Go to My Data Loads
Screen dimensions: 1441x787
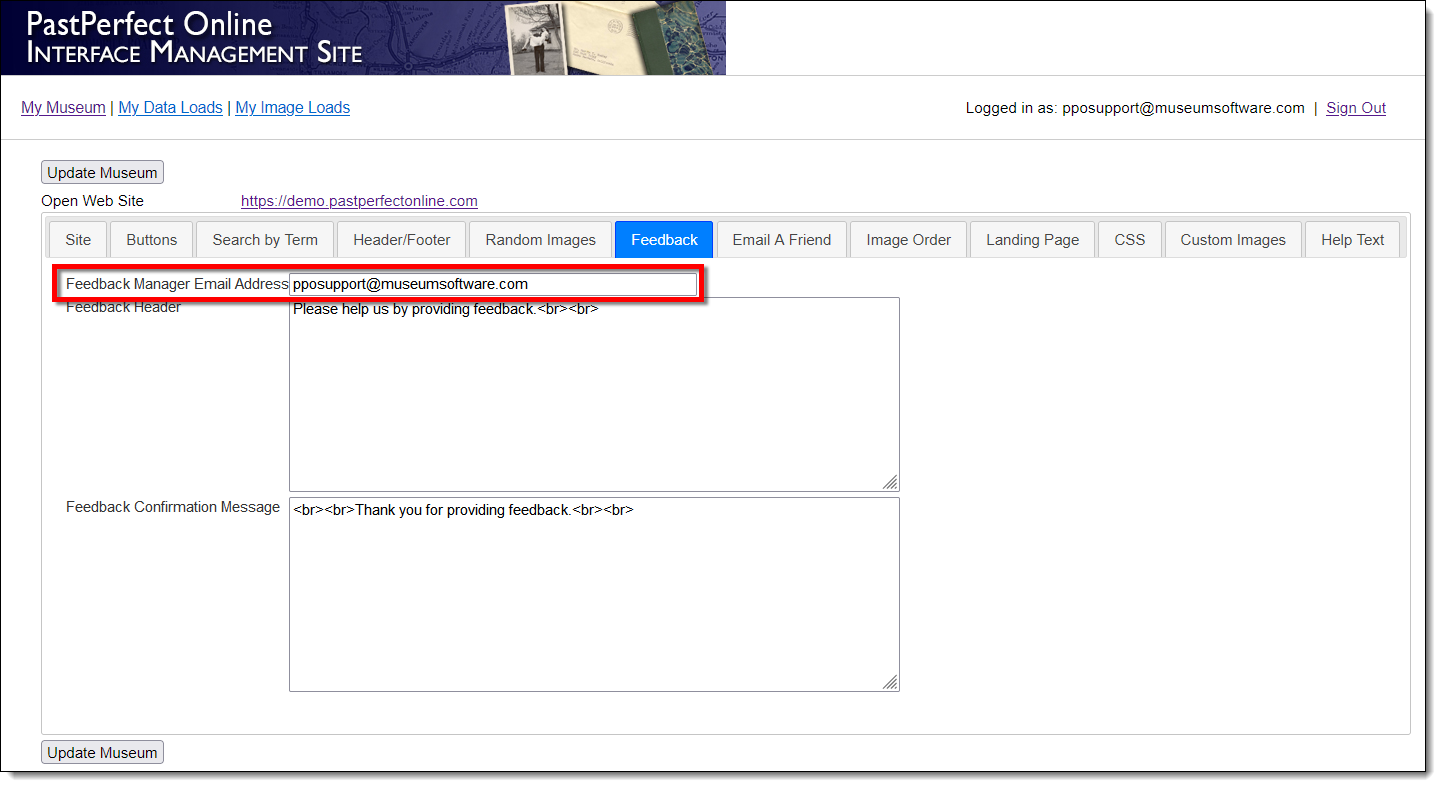pos(170,108)
